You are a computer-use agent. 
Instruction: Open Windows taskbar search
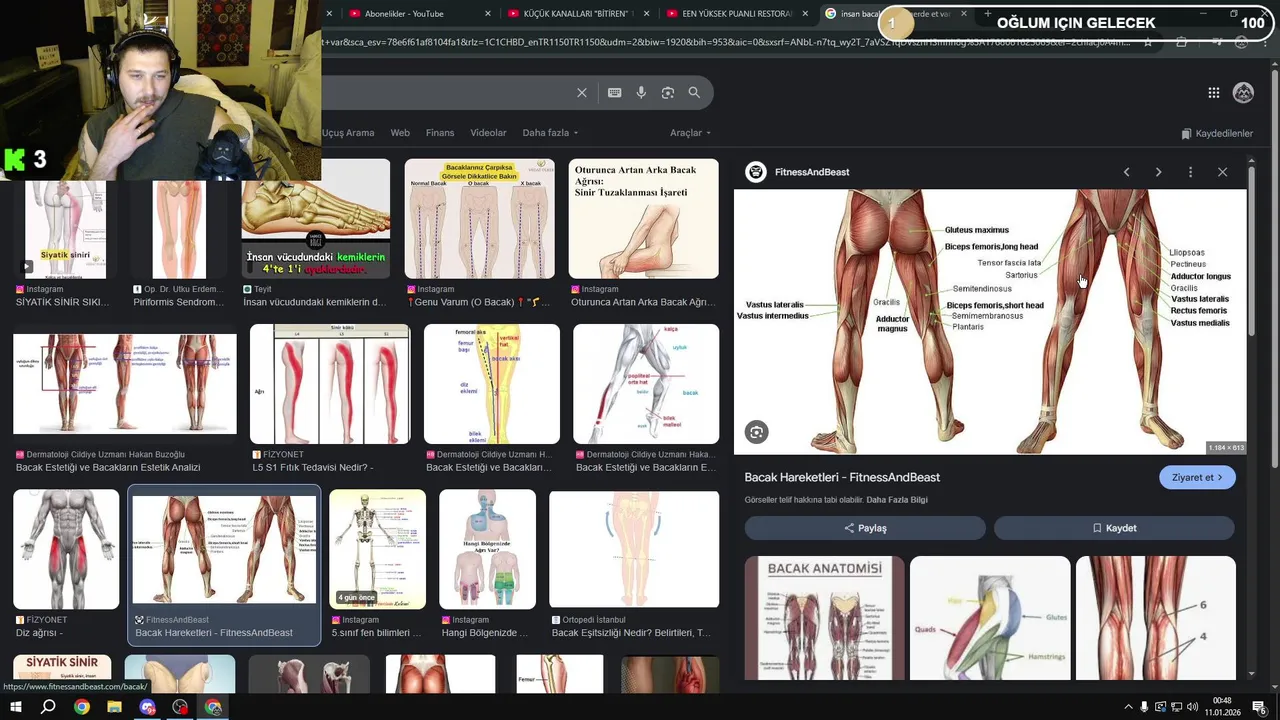click(x=48, y=707)
